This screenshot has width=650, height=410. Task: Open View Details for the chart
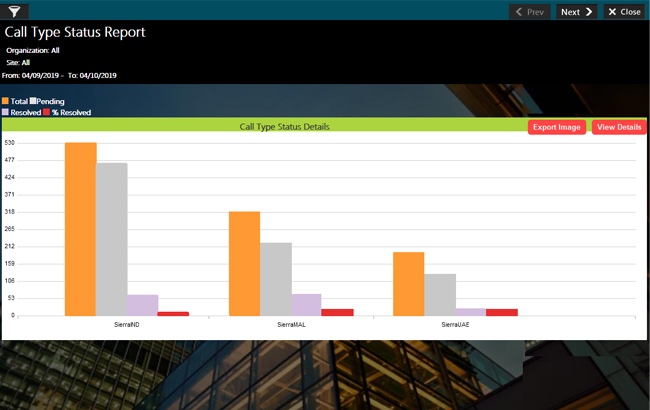point(618,127)
